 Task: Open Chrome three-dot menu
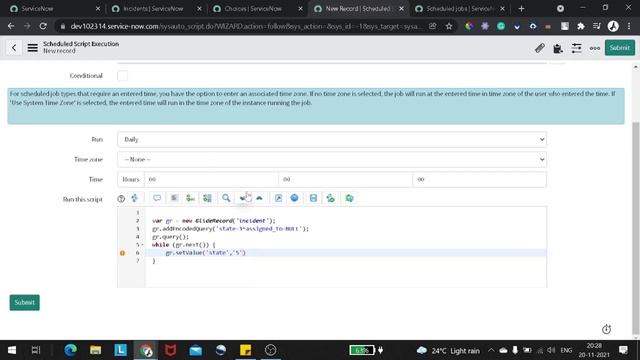tap(629, 26)
